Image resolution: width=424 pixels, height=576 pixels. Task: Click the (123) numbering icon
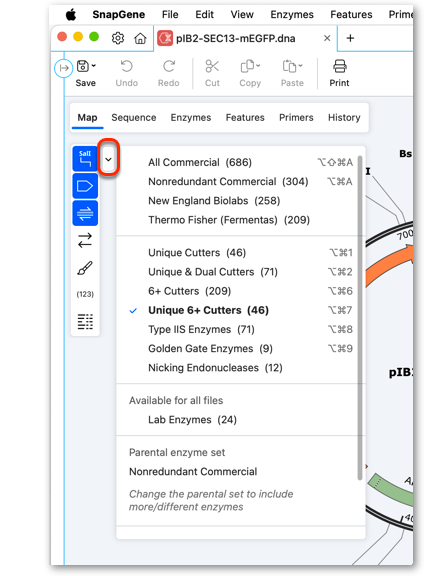coord(85,294)
